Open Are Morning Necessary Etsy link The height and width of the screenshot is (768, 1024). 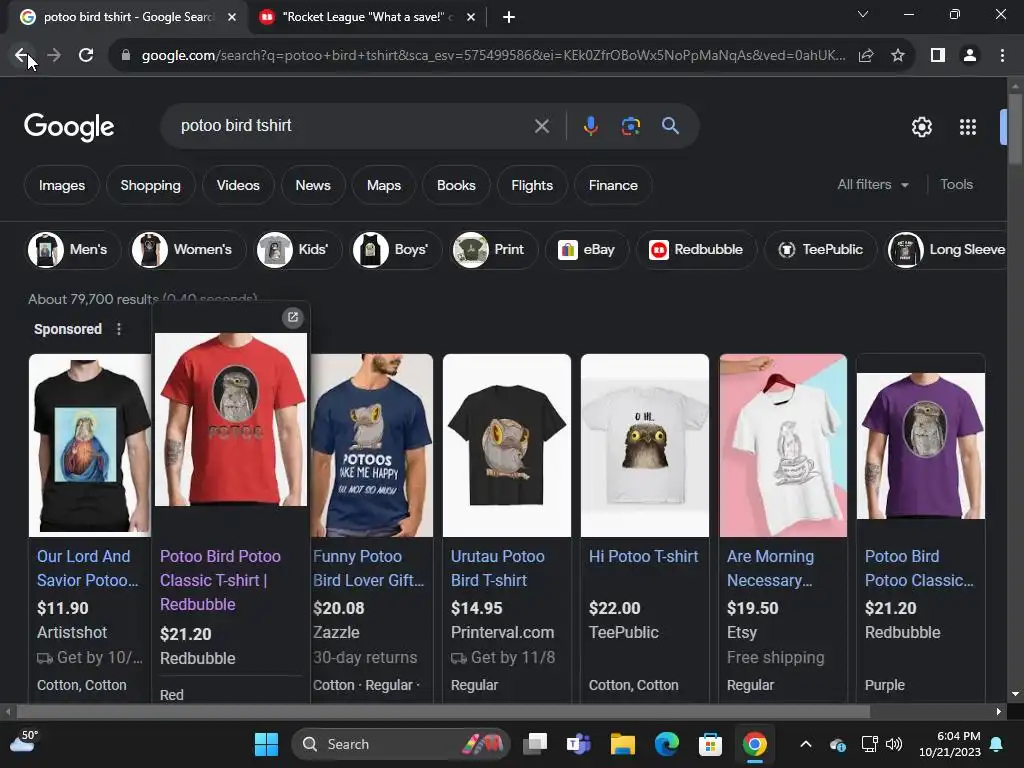coord(771,568)
